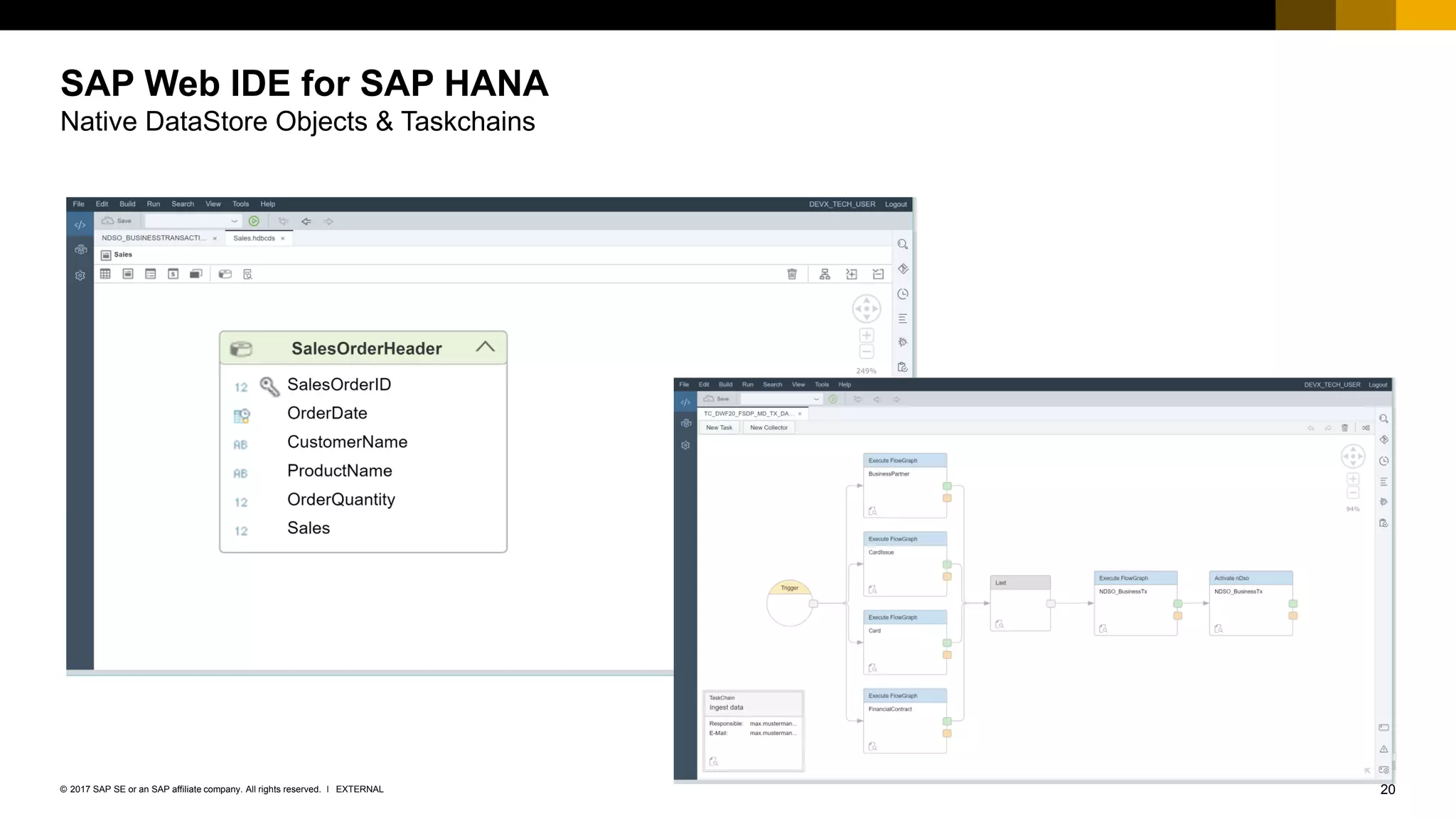Select the Trigger node in the task chain
The width and height of the screenshot is (1456, 819).
pos(789,603)
